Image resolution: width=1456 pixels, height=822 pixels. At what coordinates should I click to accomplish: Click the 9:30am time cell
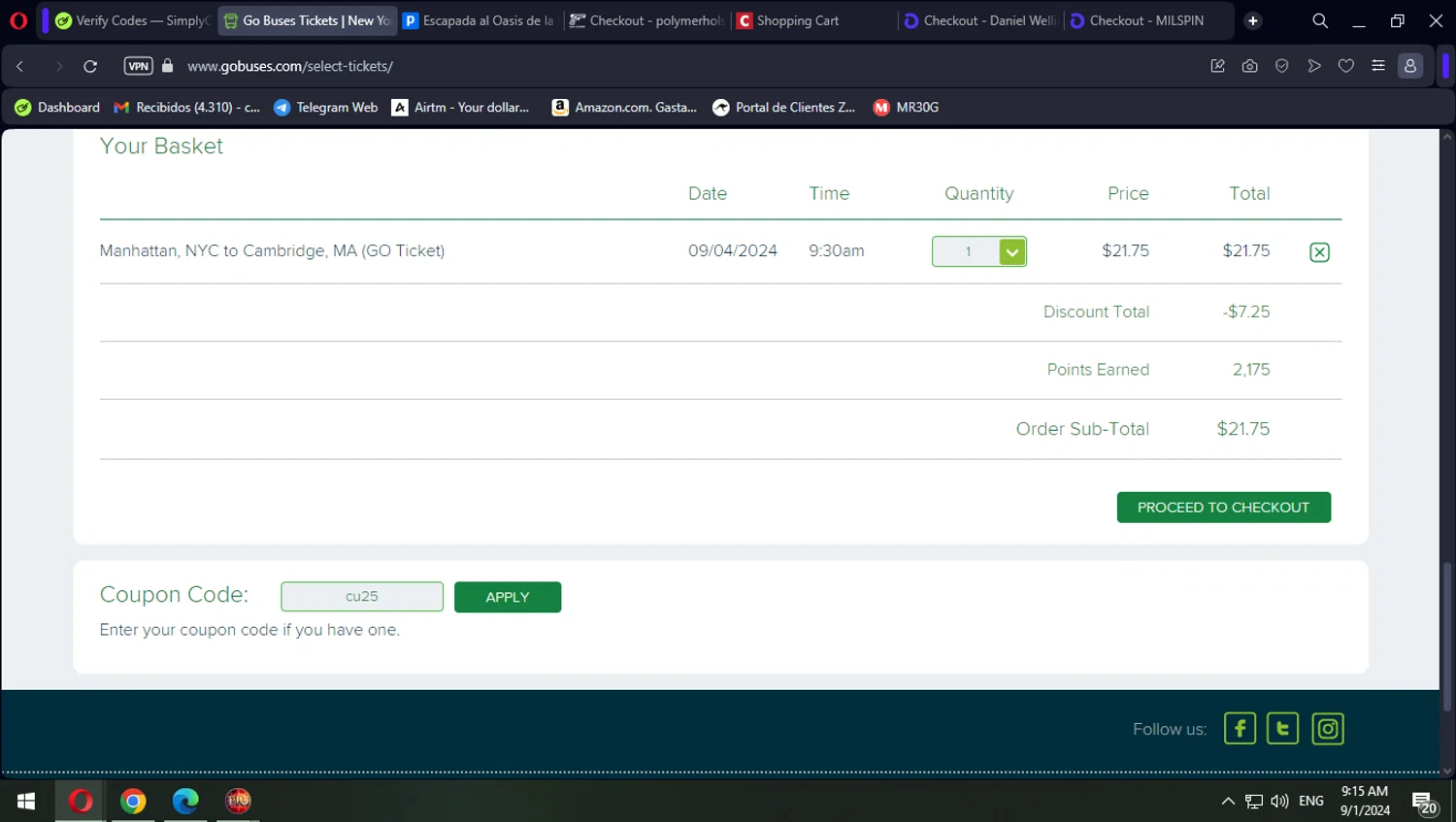point(837,250)
